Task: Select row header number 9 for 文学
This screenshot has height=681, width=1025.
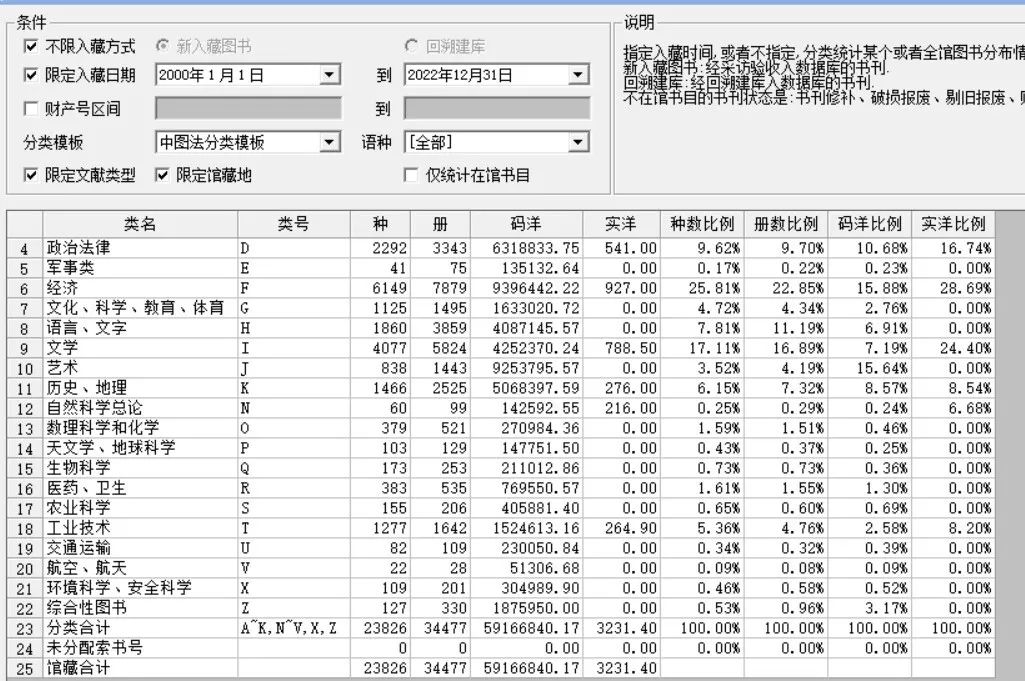Action: (x=24, y=349)
